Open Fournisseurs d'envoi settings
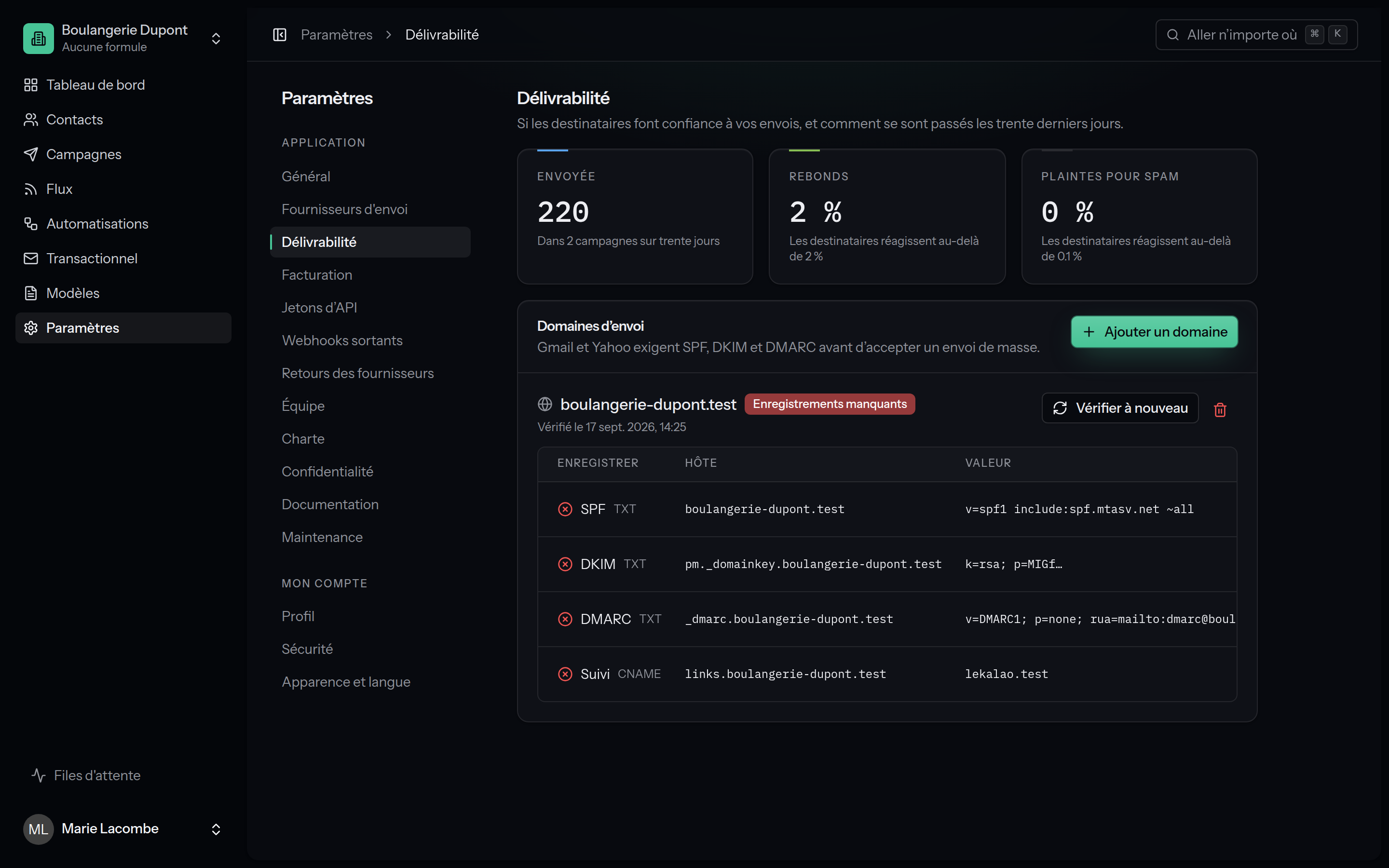 (370, 210)
